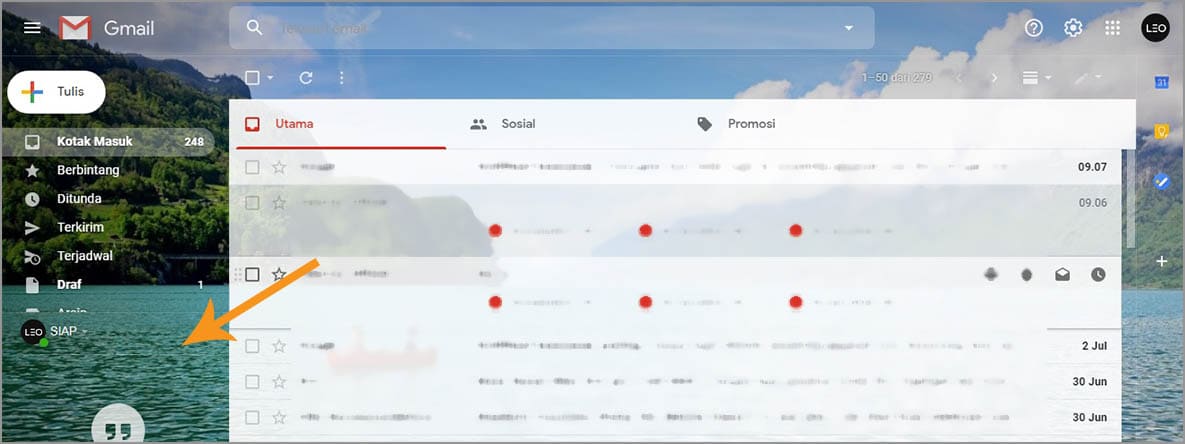Click the Terjadwal scheduled-send icon in sidebar
1185x444 pixels.
pyautogui.click(x=32, y=257)
